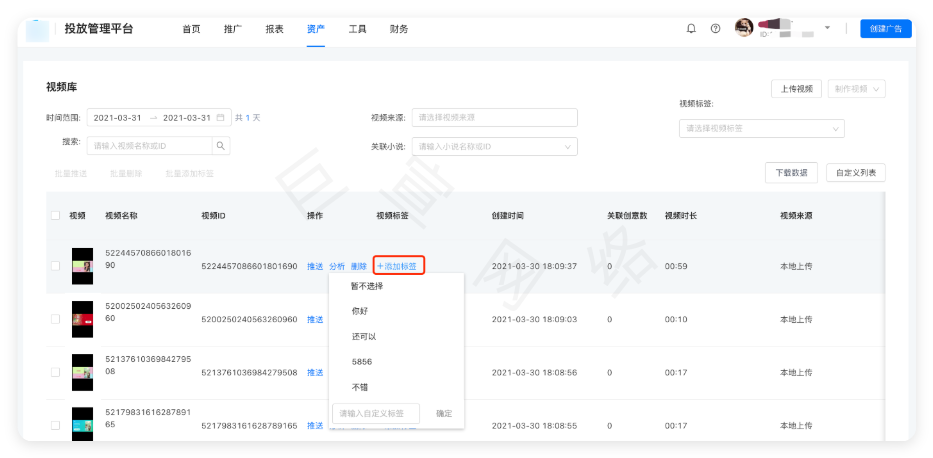Click the 视频时长 column header
The image size is (933, 458).
pyautogui.click(x=681, y=216)
